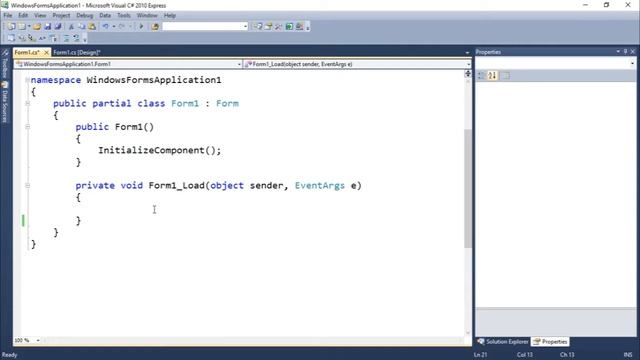Open Properties panel window position menu

[618, 52]
